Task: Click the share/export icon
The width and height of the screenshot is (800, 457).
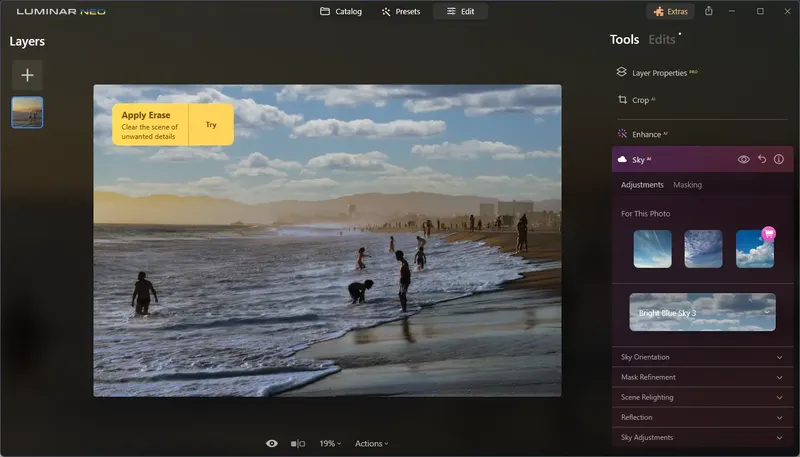Action: pyautogui.click(x=709, y=11)
